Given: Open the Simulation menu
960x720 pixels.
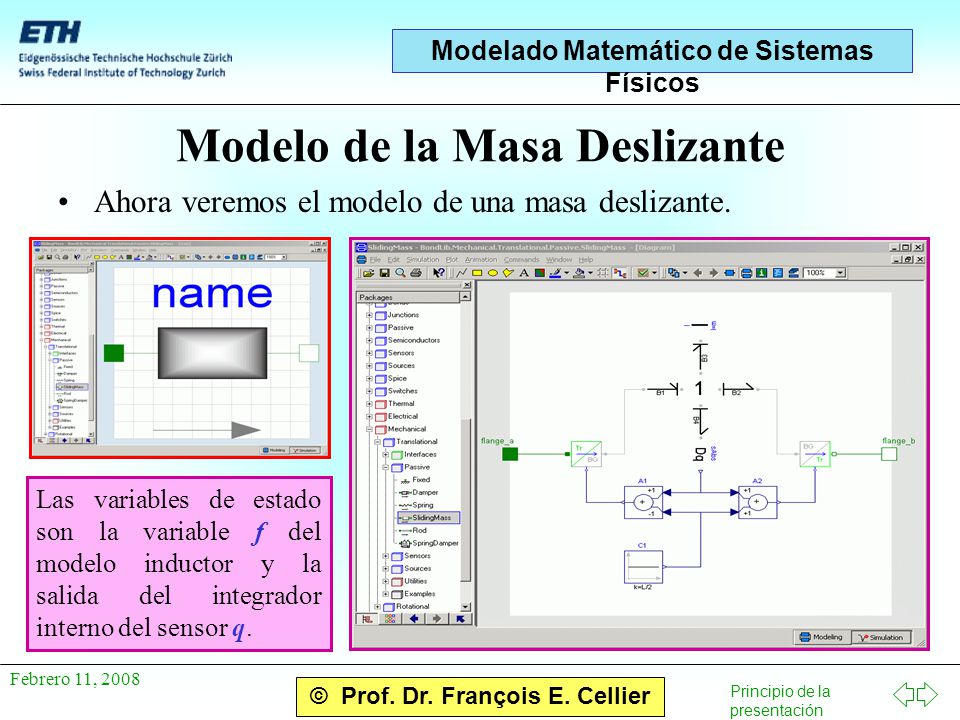Looking at the screenshot, I should [x=422, y=260].
